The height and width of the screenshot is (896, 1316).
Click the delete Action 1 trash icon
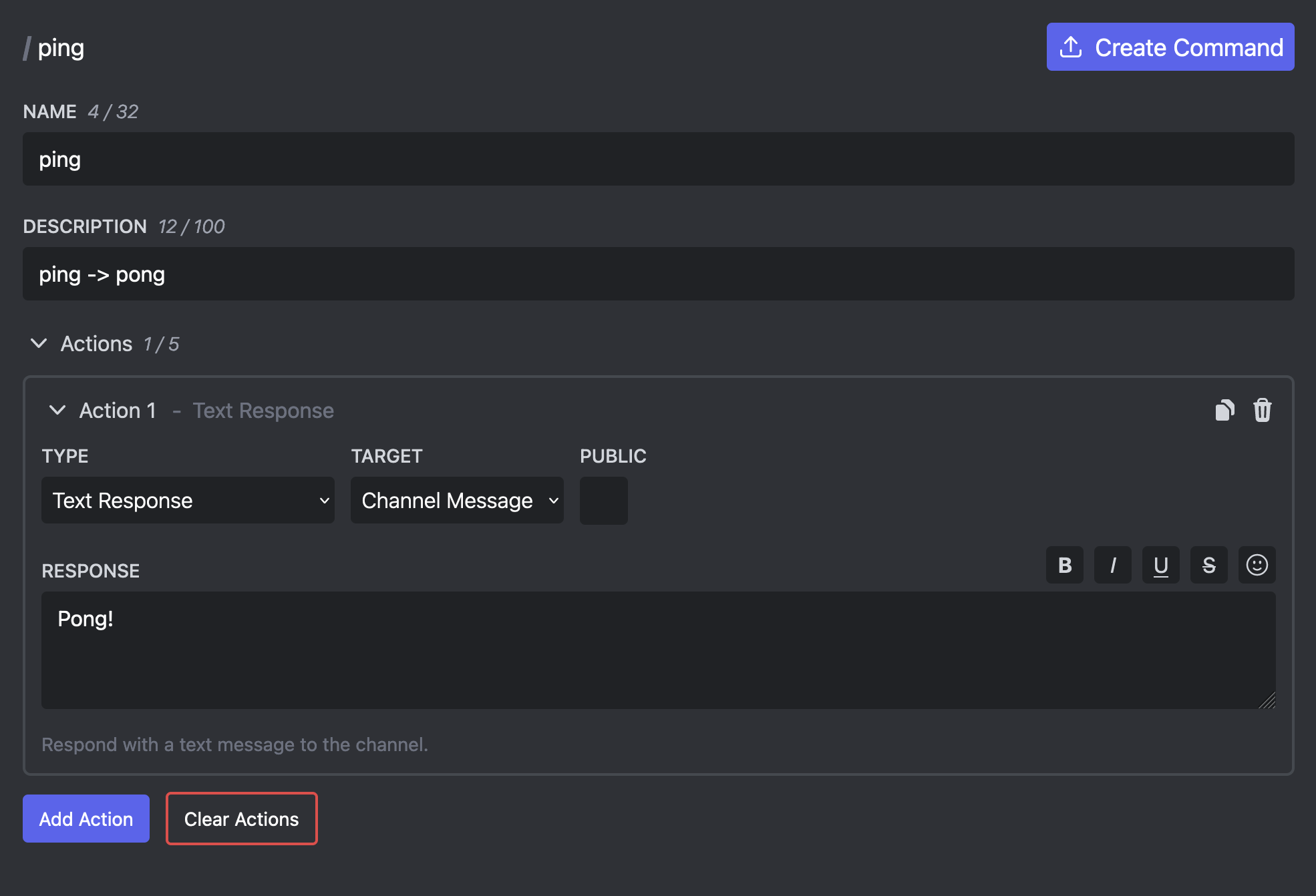(x=1262, y=409)
